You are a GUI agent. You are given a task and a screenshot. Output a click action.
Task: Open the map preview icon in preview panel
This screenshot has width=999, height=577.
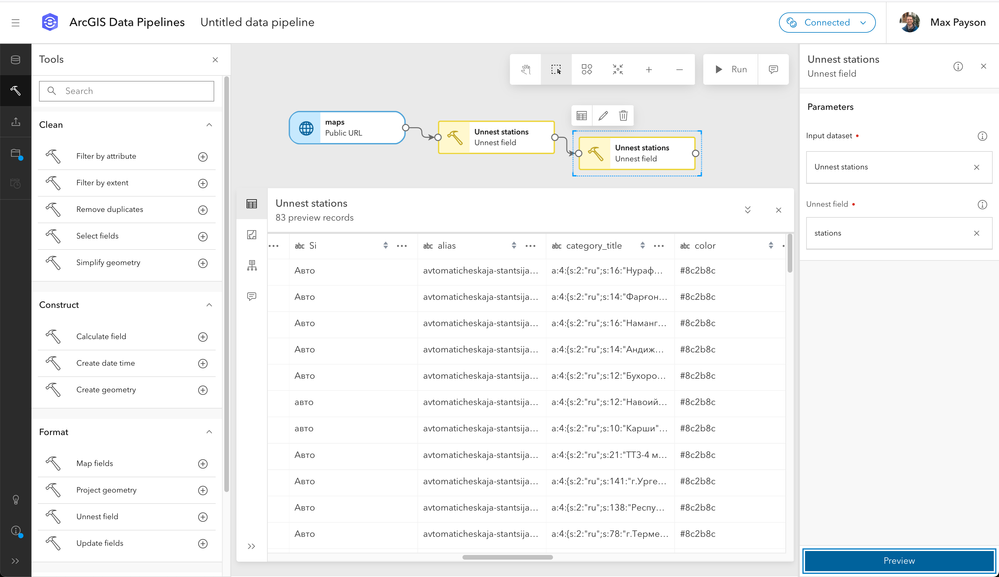point(252,235)
